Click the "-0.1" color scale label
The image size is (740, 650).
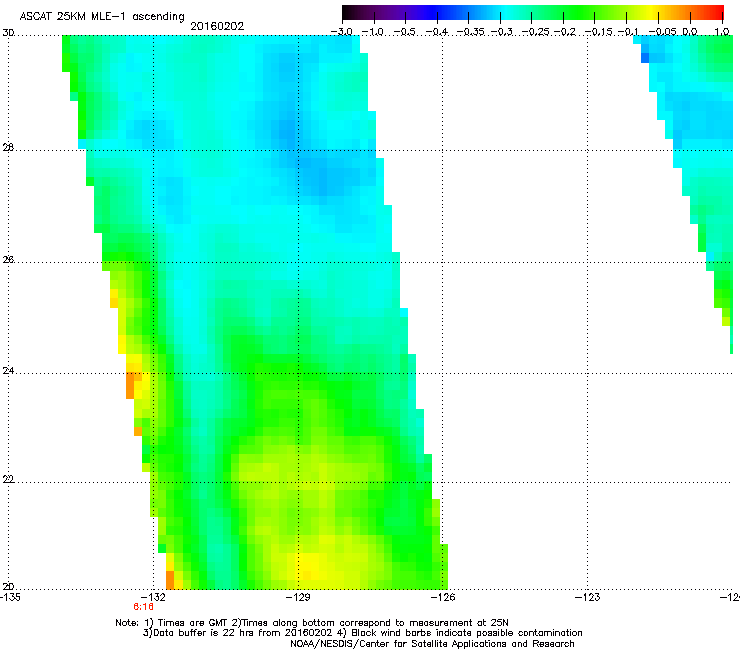628,32
